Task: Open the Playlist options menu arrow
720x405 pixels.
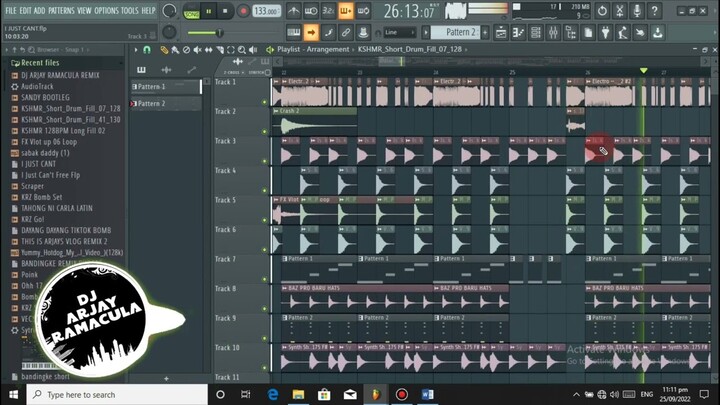Action: tap(136, 50)
